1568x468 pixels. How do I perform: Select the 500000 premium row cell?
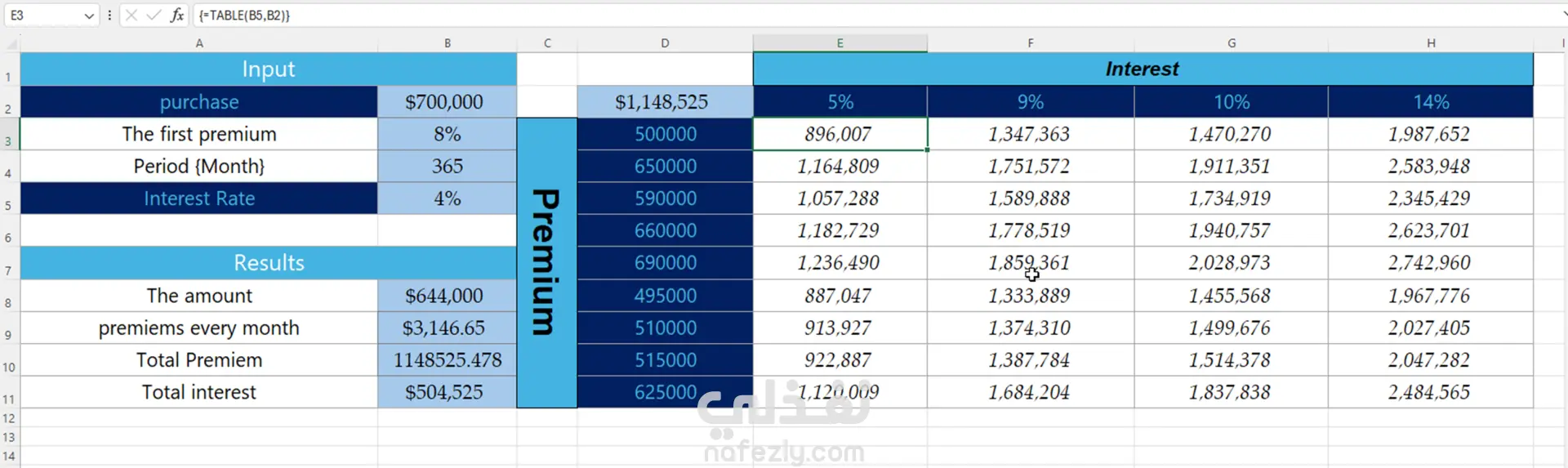coord(665,134)
